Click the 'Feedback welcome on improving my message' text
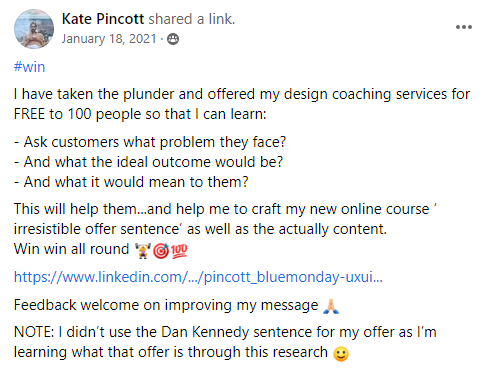The width and height of the screenshot is (489, 370). [x=166, y=305]
